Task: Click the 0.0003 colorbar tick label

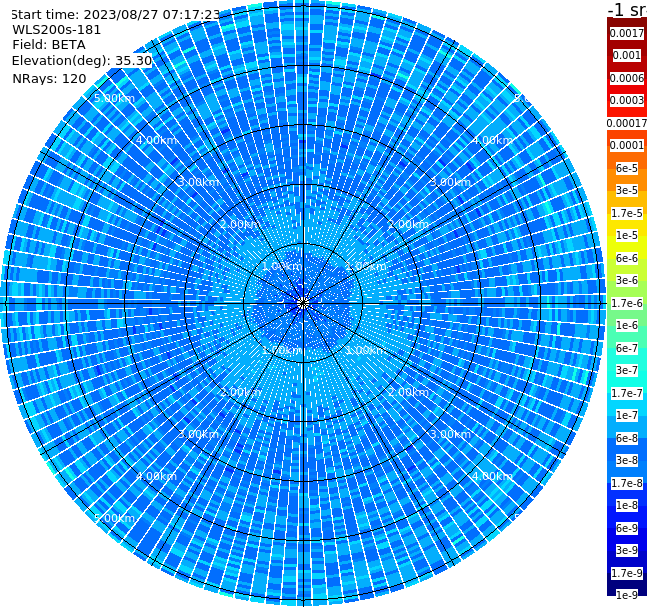Action: (627, 100)
